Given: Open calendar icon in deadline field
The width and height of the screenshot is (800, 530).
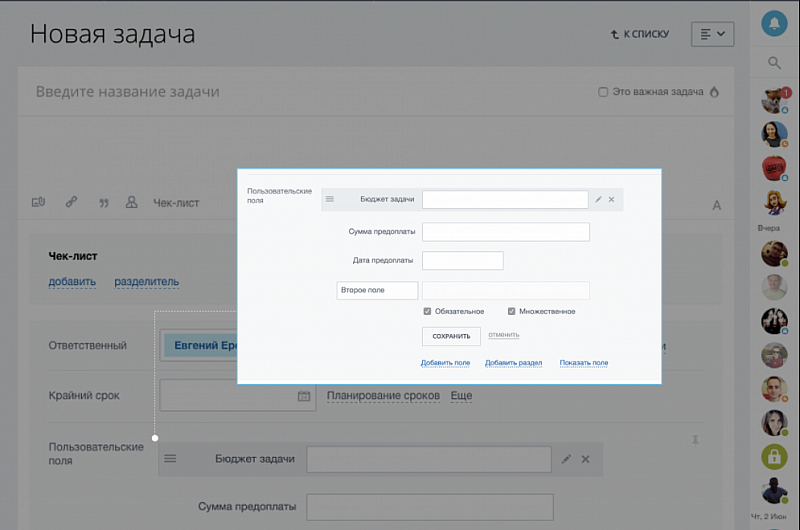Looking at the screenshot, I should [x=304, y=396].
